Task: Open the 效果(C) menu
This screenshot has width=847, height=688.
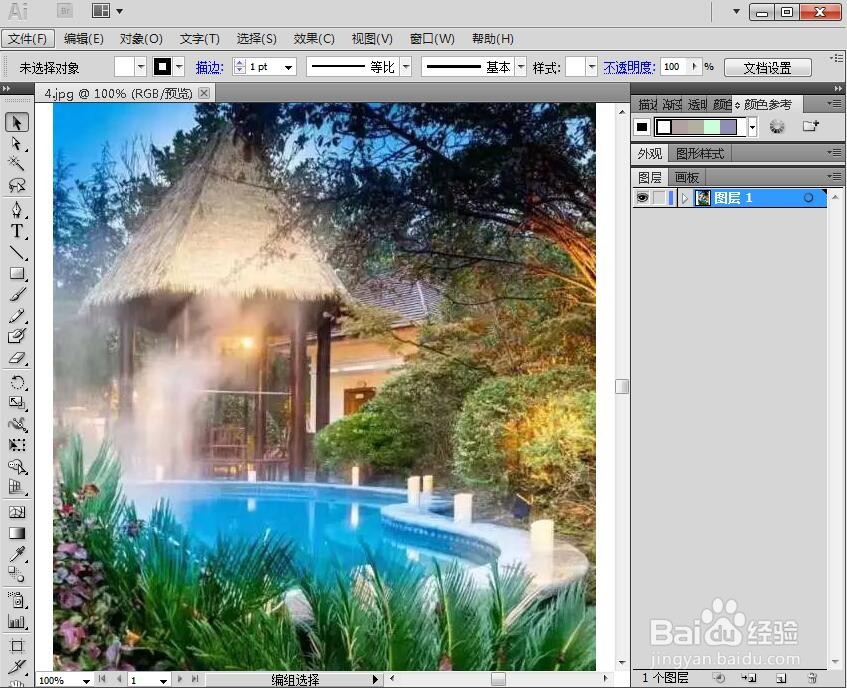Action: click(314, 39)
